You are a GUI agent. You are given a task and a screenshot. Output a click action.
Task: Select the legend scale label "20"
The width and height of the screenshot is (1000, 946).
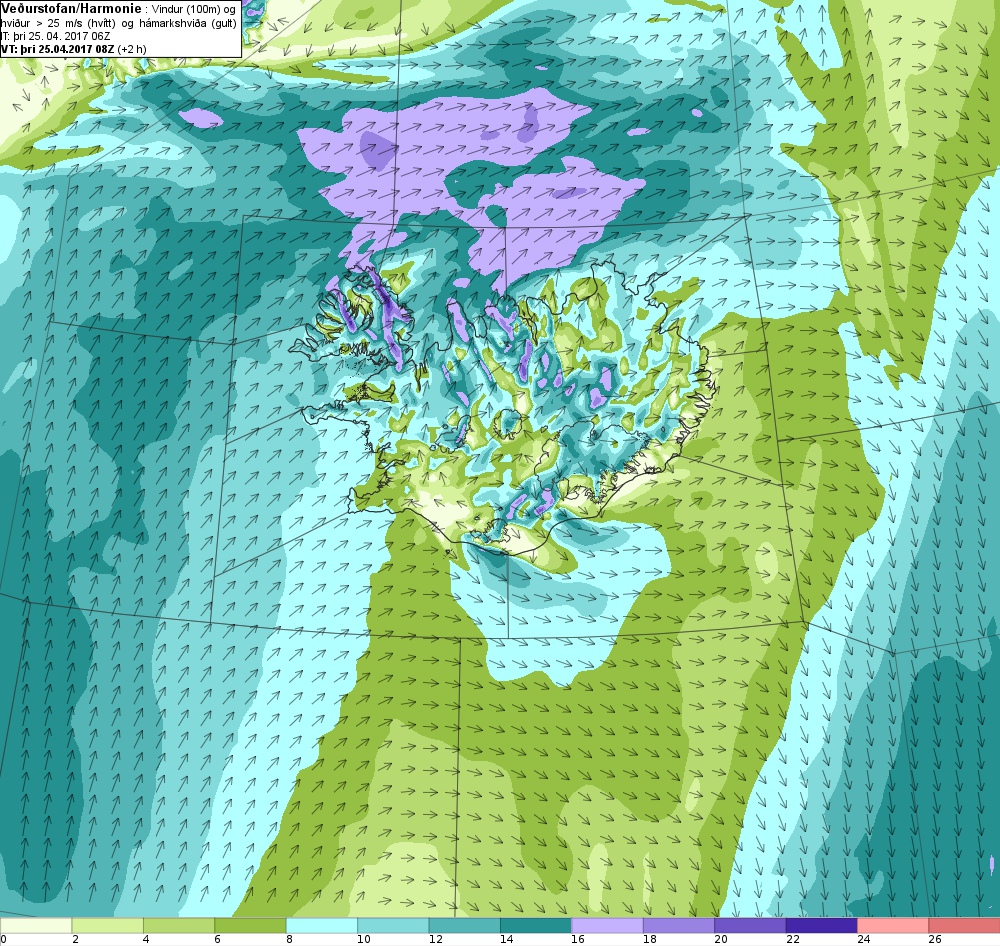[721, 939]
